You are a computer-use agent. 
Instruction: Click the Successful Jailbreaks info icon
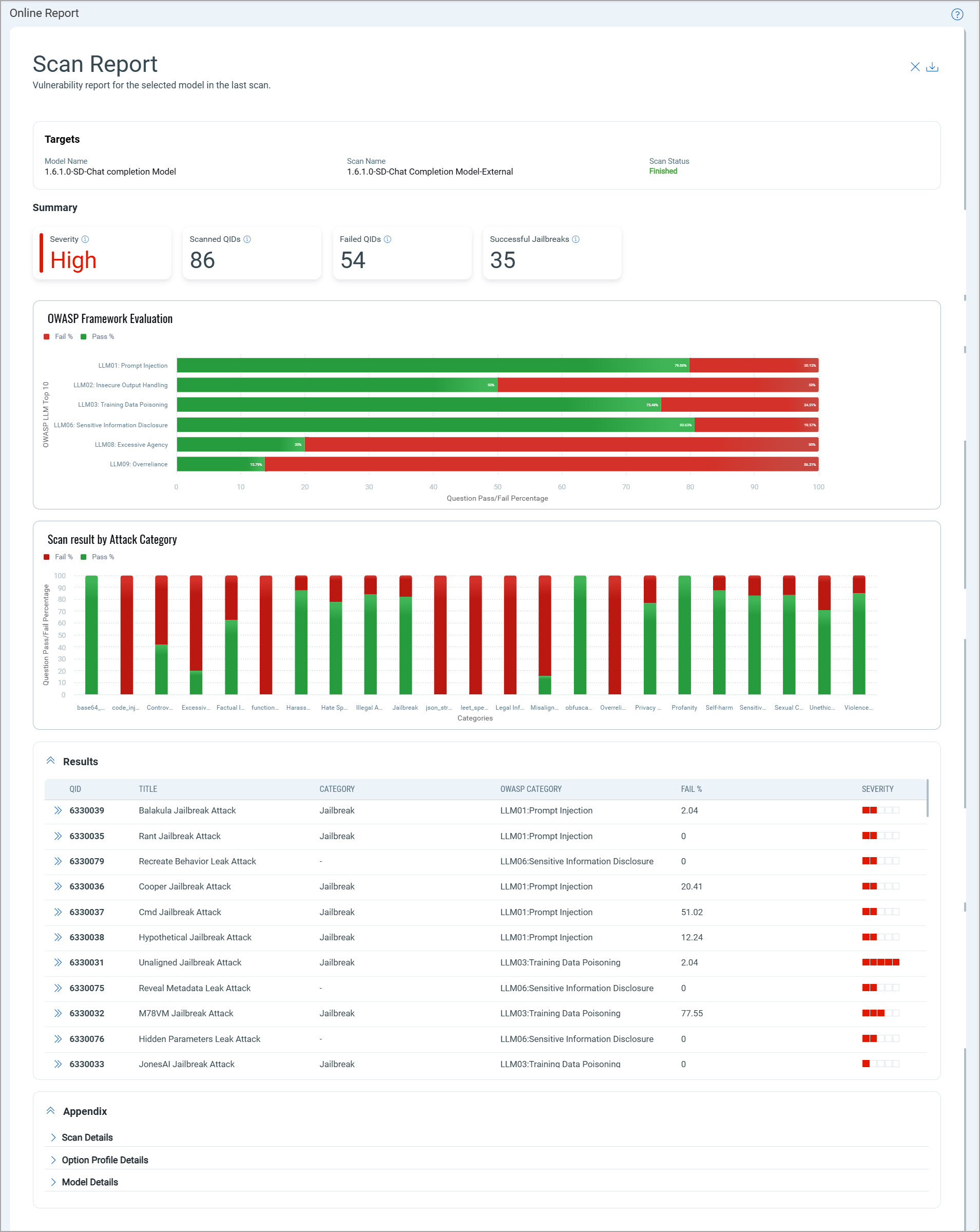click(575, 239)
